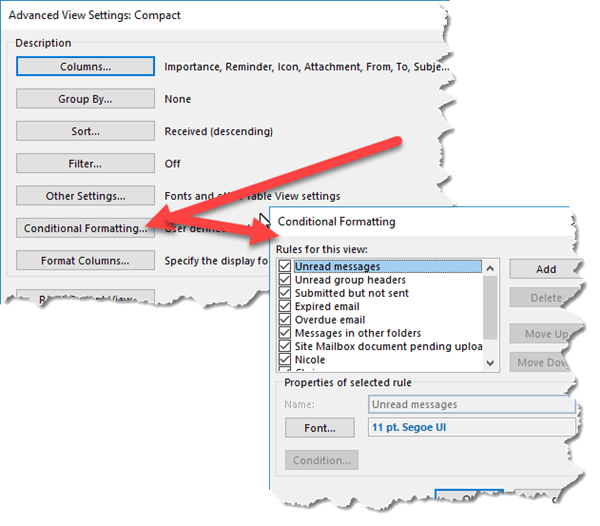Click the Received (descending) sort description

(x=218, y=131)
